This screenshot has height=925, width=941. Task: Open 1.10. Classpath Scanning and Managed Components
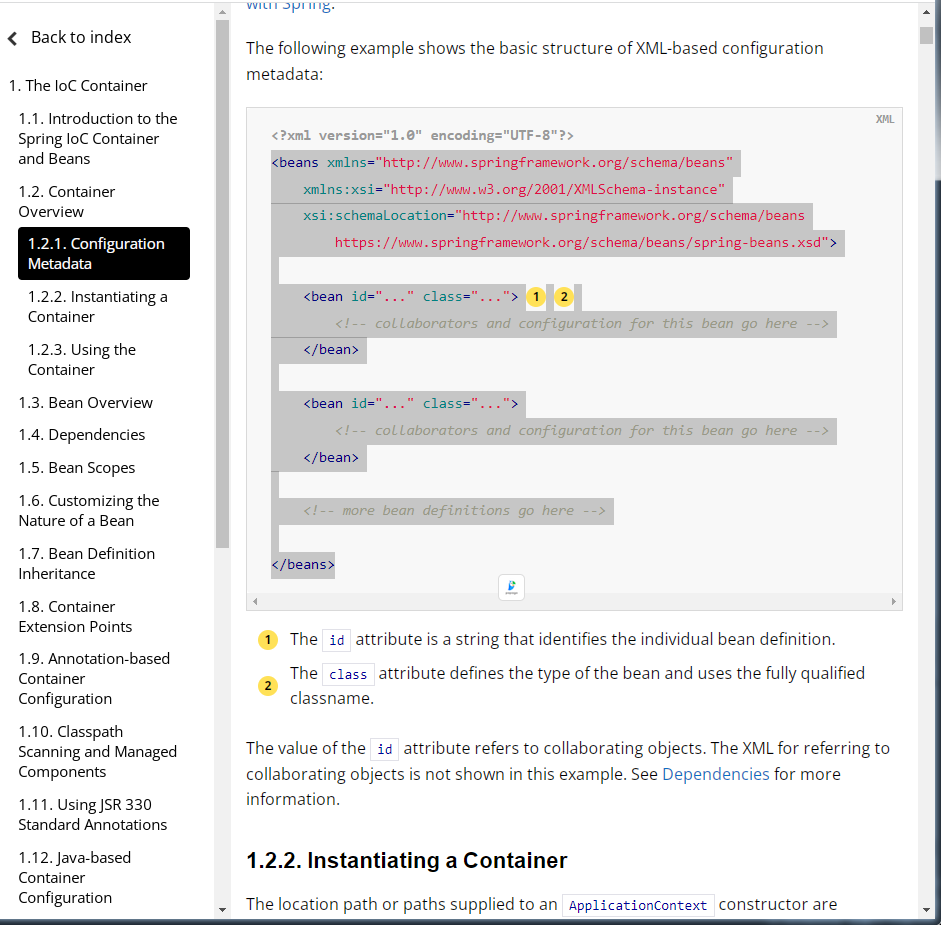coord(97,752)
